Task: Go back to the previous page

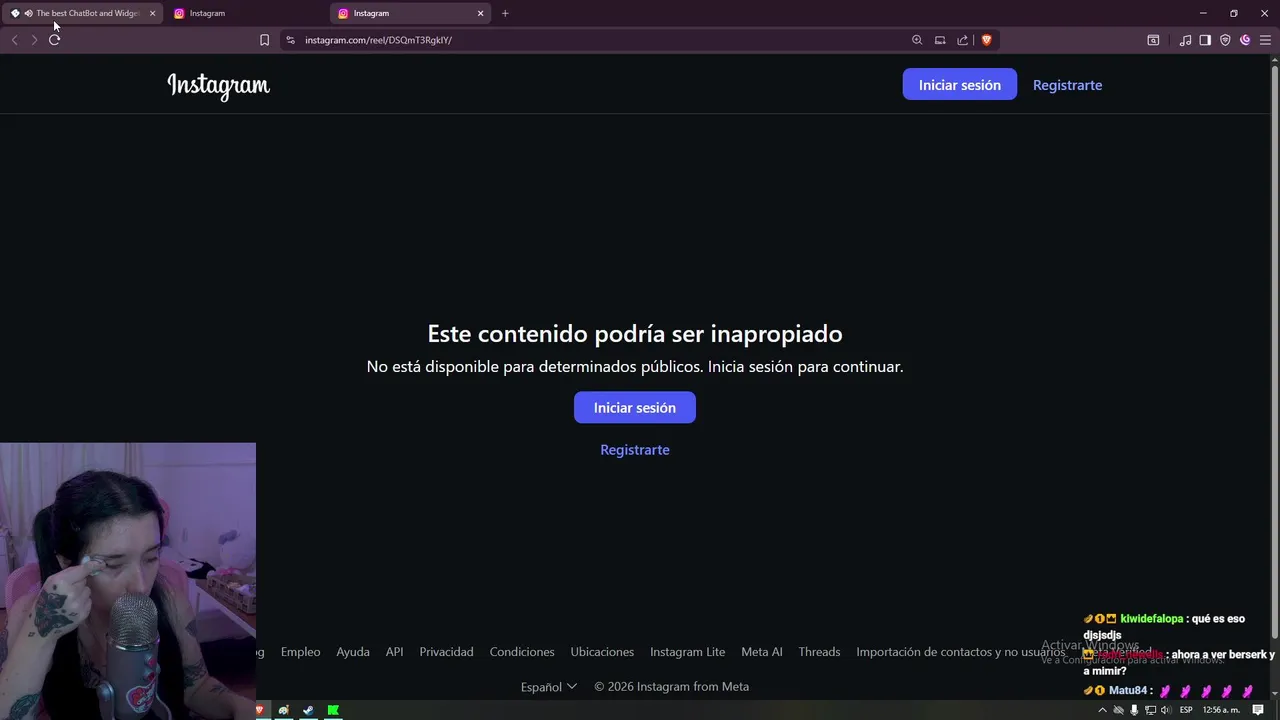Action: coord(14,40)
